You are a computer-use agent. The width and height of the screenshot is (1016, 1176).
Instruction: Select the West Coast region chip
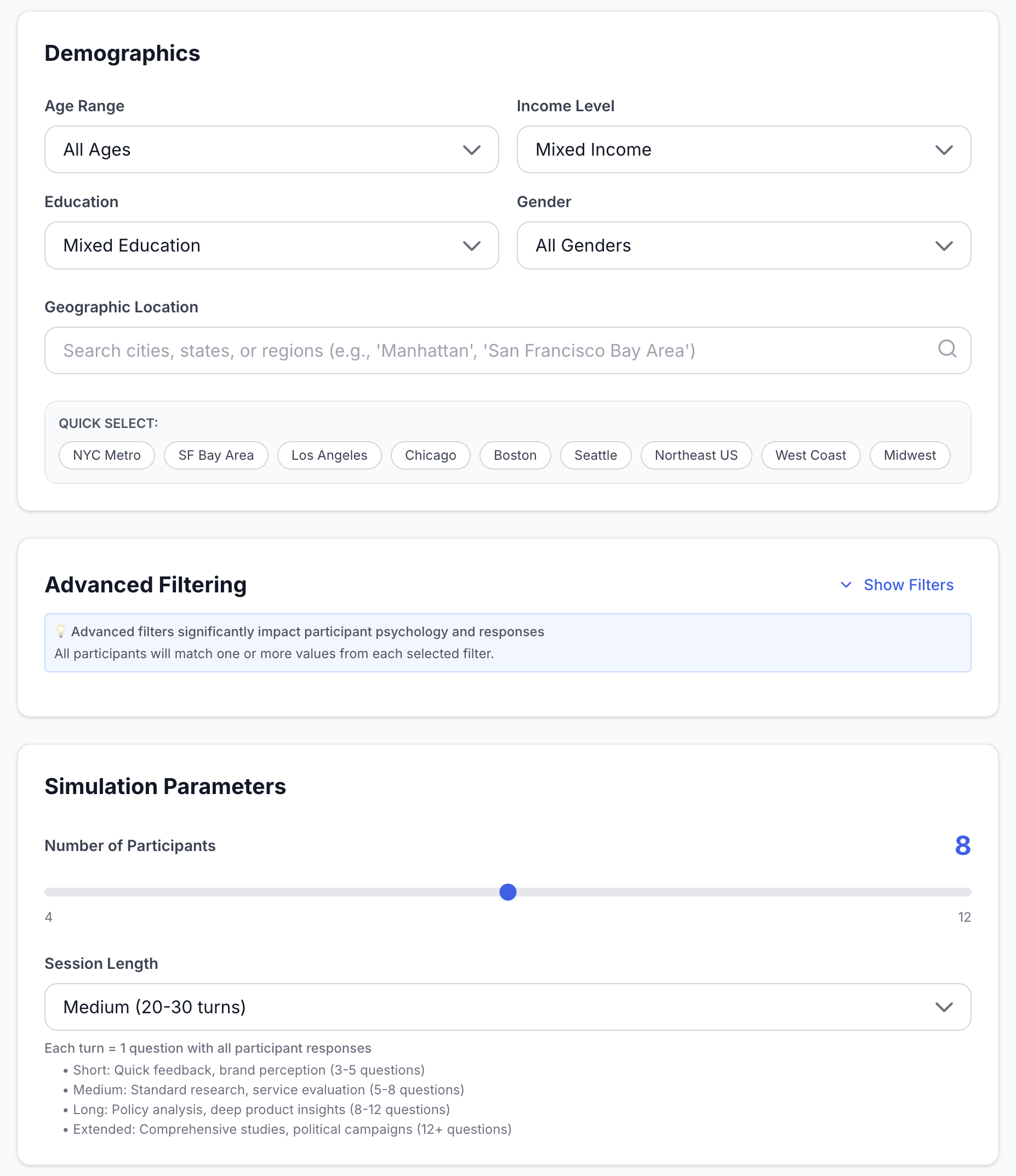click(810, 455)
